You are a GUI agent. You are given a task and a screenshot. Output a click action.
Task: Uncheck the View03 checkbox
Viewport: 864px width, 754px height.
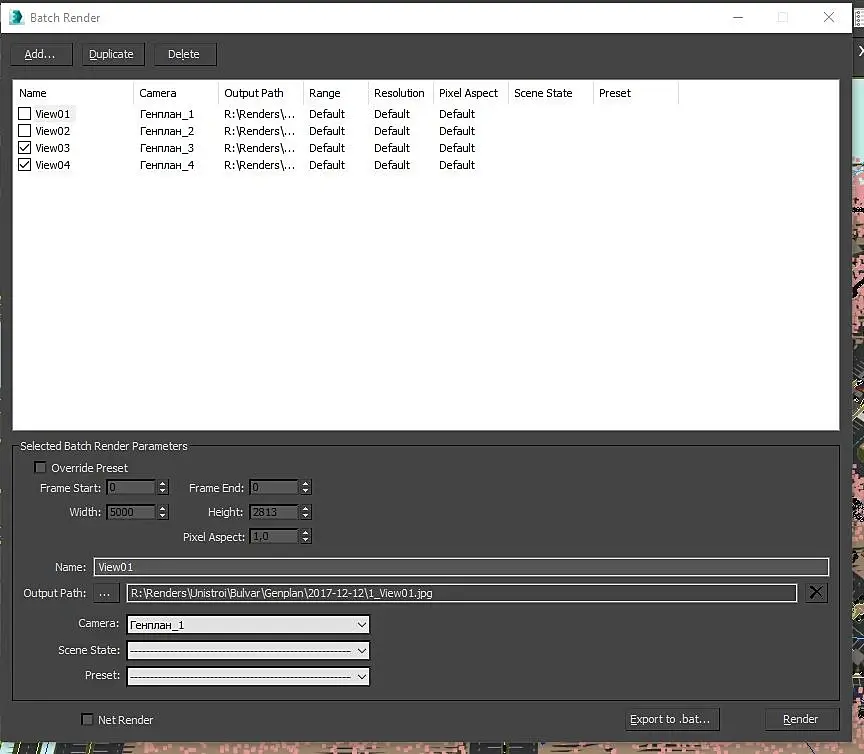(x=24, y=148)
